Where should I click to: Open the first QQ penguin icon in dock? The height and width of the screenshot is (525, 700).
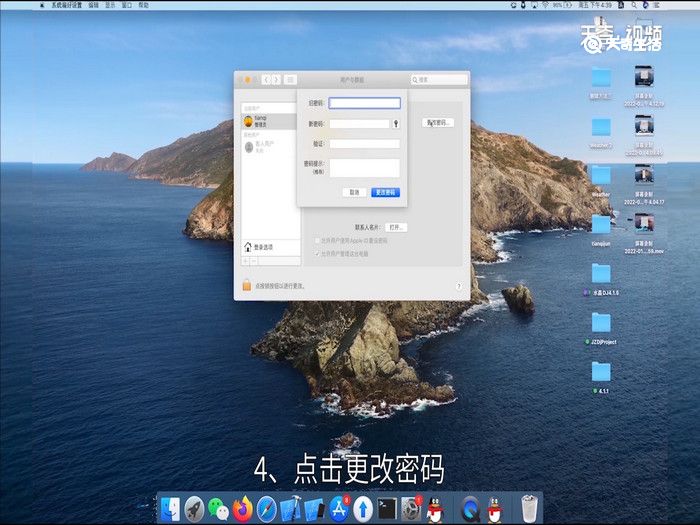click(435, 509)
